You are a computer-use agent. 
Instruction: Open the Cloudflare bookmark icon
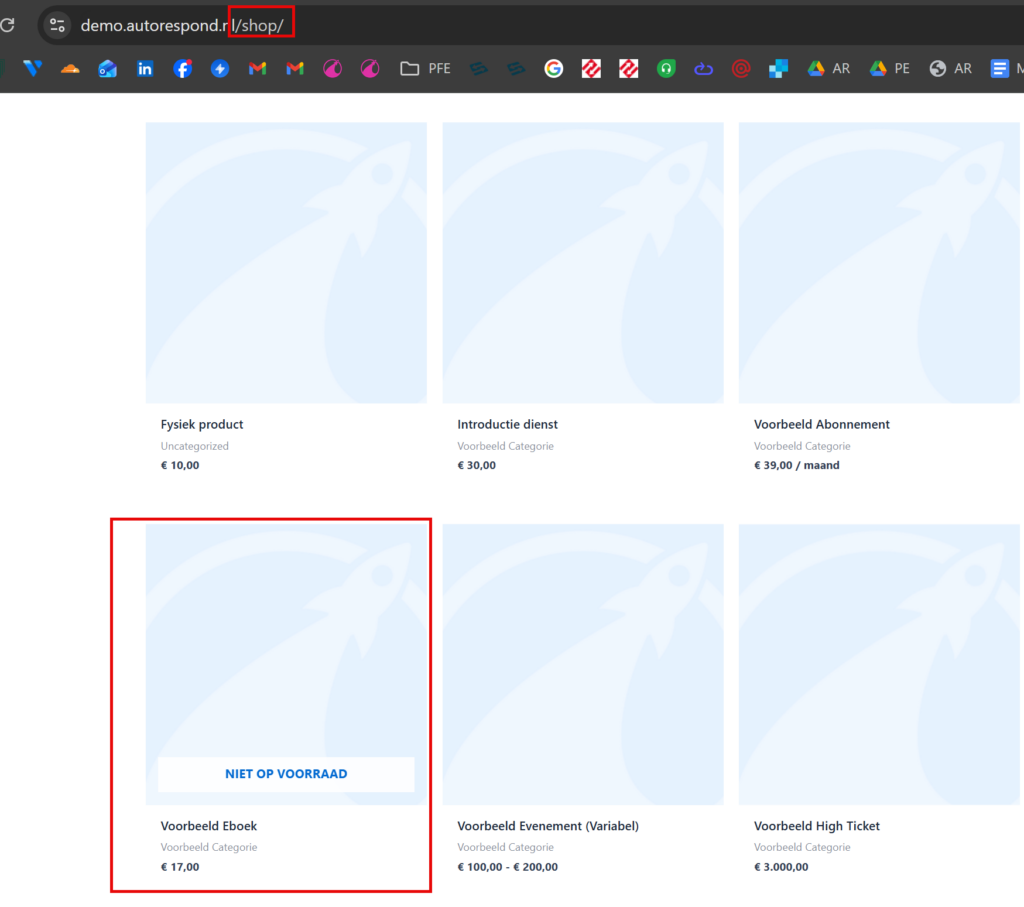(x=70, y=68)
